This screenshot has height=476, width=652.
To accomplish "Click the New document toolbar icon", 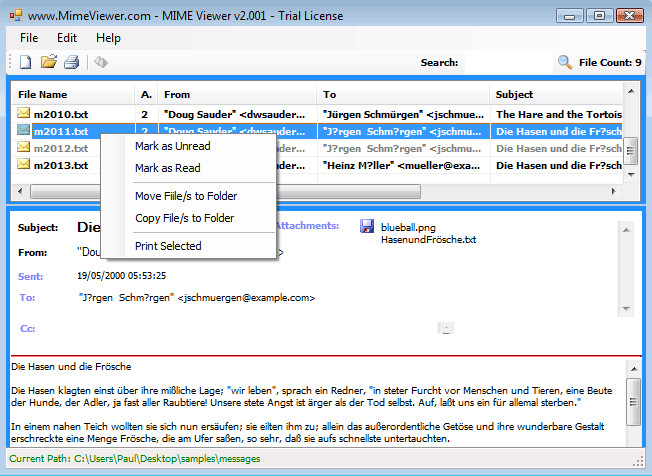I will [x=25, y=62].
